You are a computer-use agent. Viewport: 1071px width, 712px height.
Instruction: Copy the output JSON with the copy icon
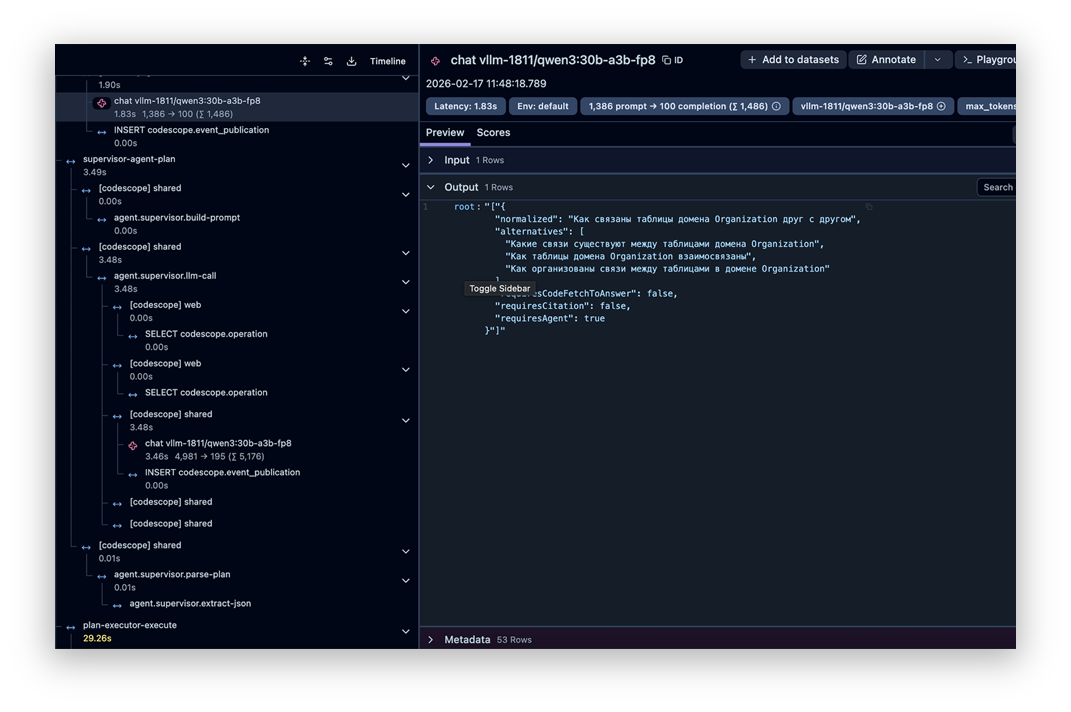[869, 207]
